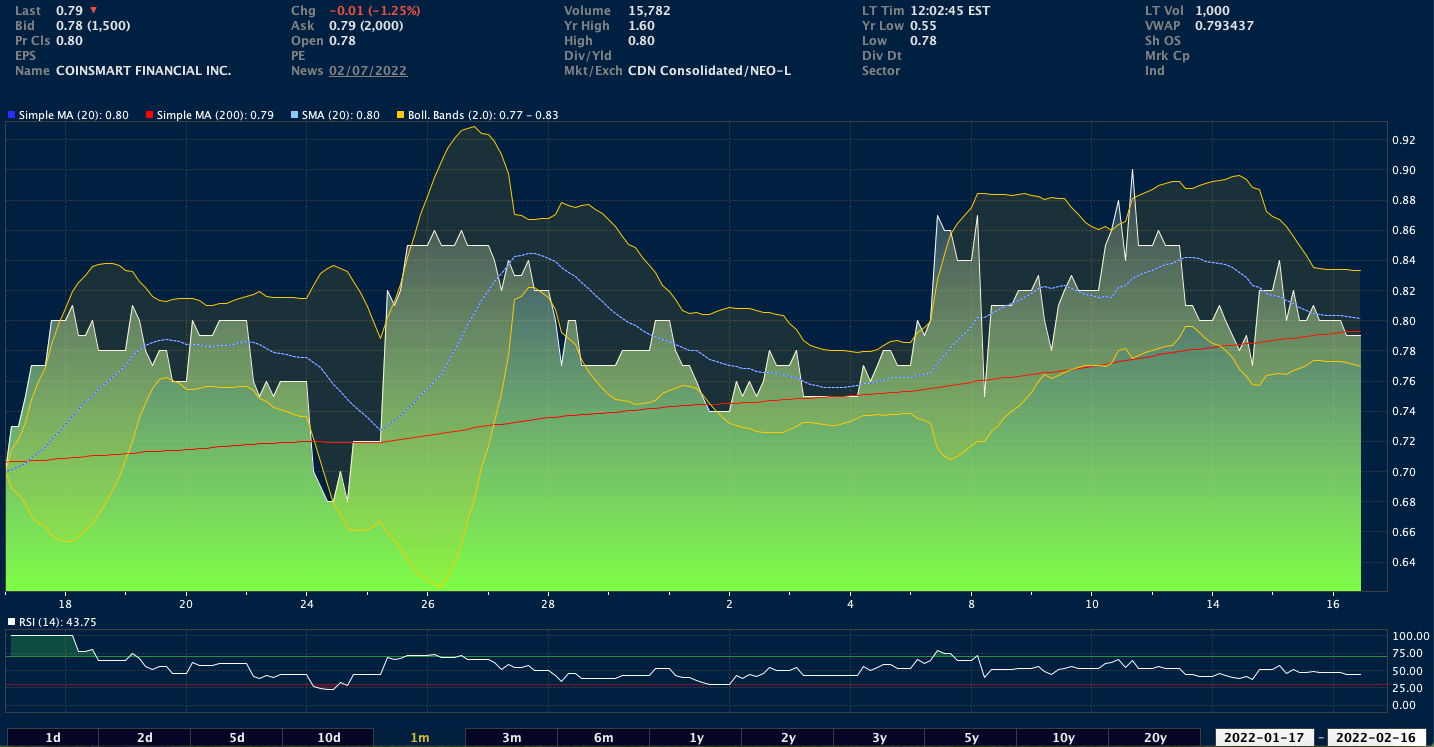Click the white RSI (14) legend square
Screen dimensions: 1434x747
[11, 622]
